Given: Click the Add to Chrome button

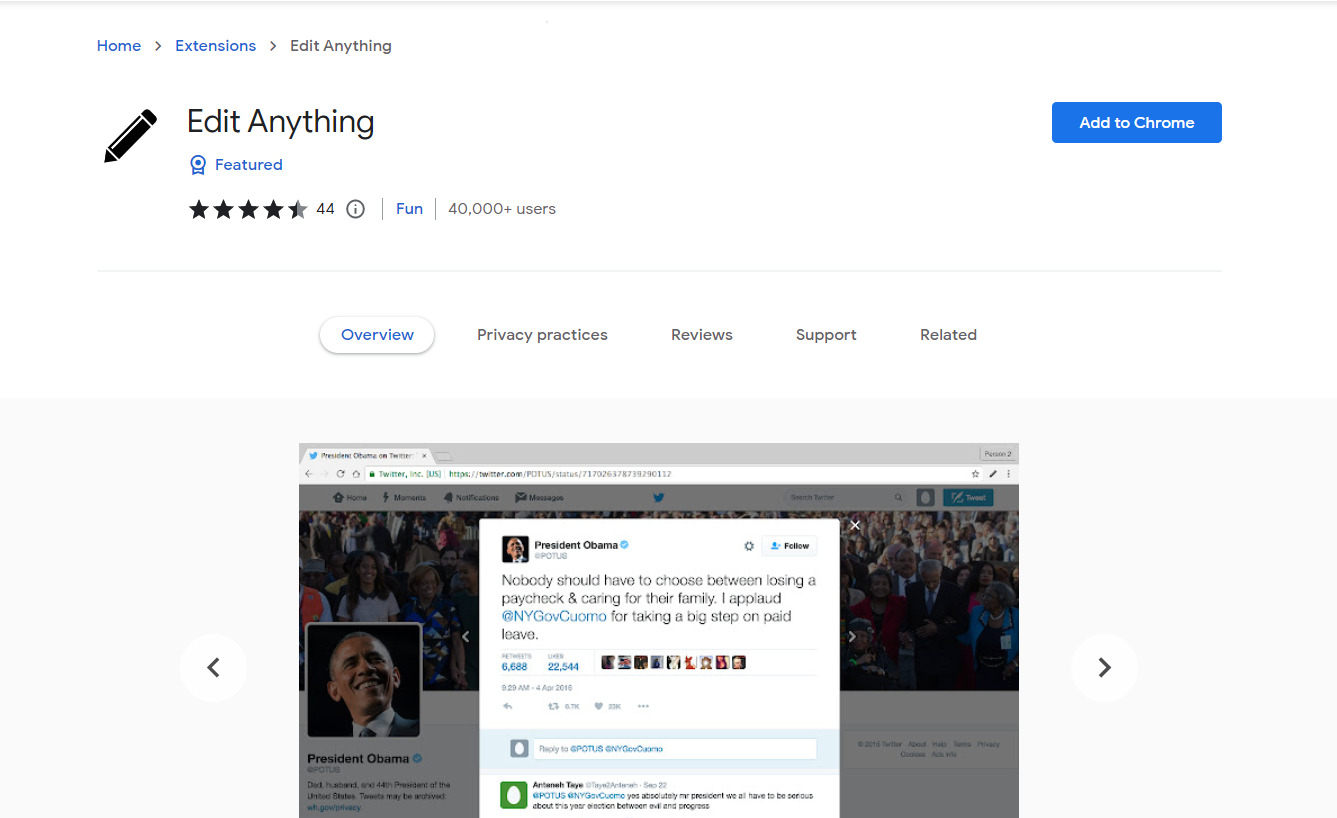Looking at the screenshot, I should (x=1136, y=122).
